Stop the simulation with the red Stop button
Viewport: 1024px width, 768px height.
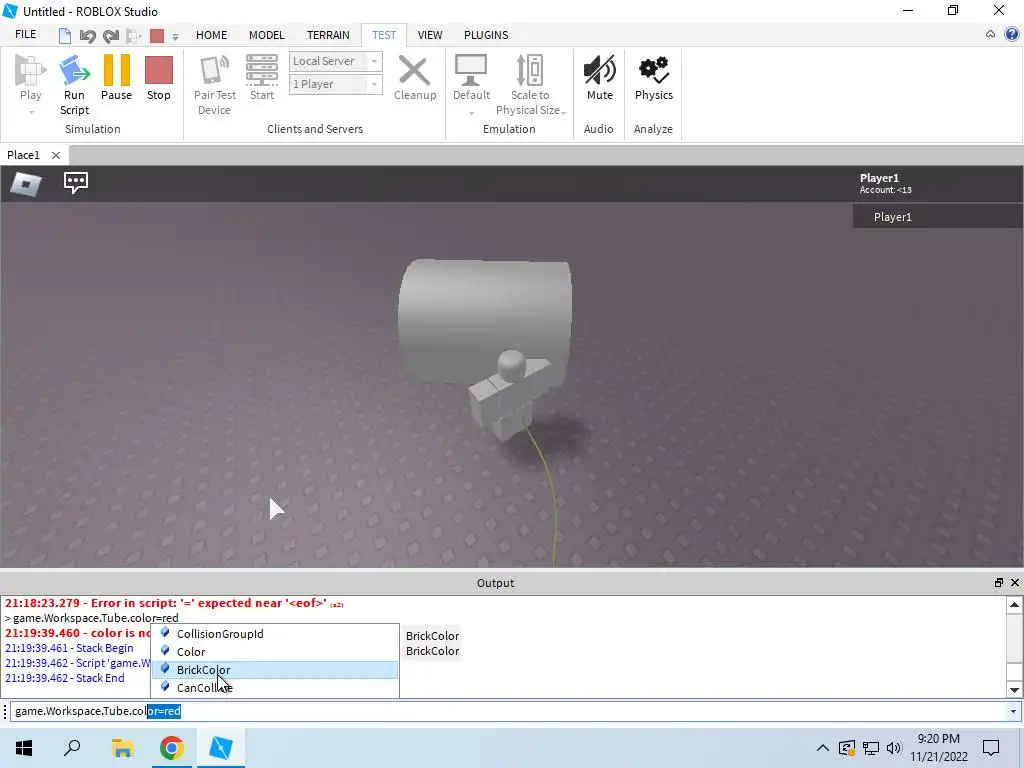[159, 70]
